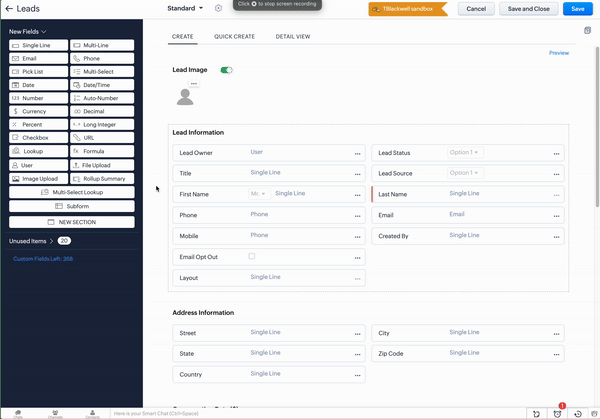Screen dimensions: 600x419
Task: Open Chats in the bottom bar
Action: point(19,413)
